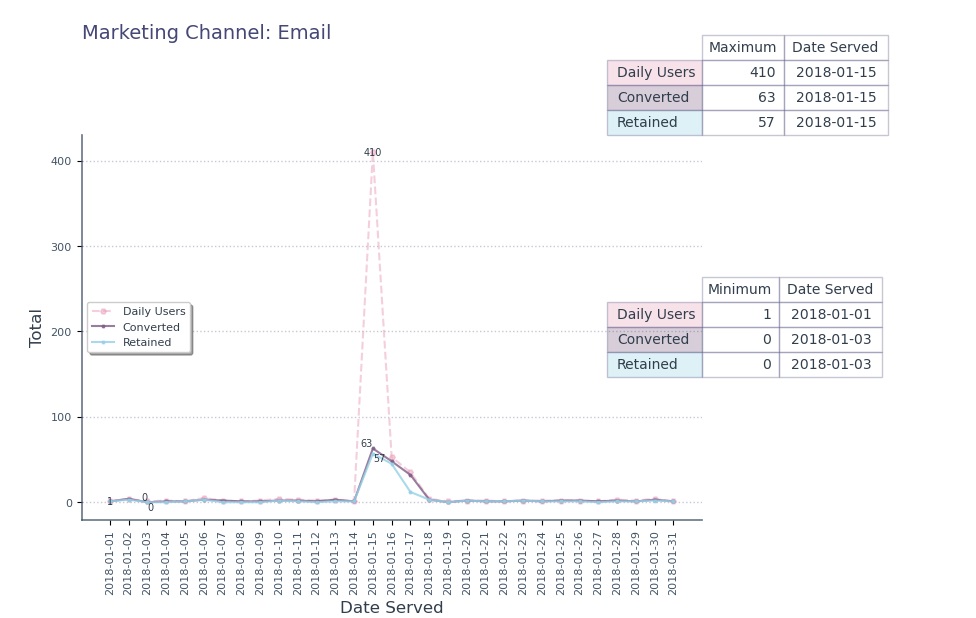Click the Converted peak marker at 2018-01-15

click(x=374, y=448)
